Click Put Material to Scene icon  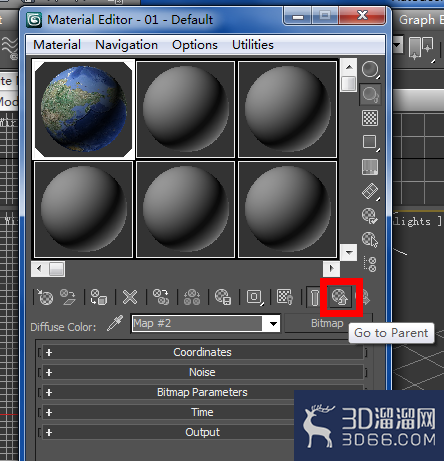(68, 297)
